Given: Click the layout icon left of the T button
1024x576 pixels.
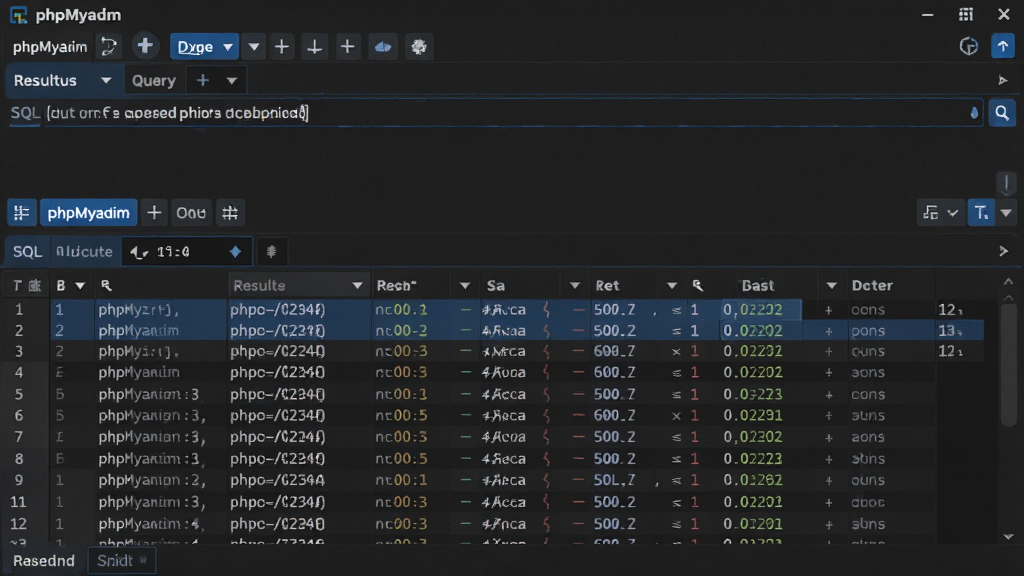Looking at the screenshot, I should coord(931,213).
